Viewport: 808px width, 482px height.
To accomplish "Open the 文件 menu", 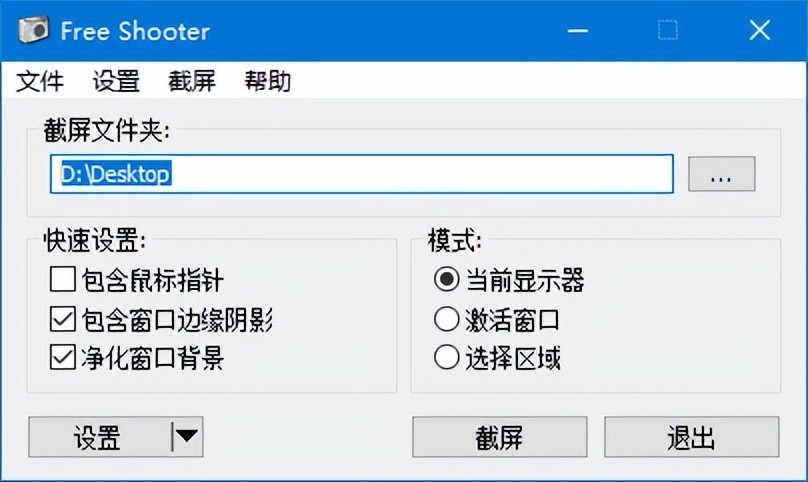I will click(x=40, y=82).
